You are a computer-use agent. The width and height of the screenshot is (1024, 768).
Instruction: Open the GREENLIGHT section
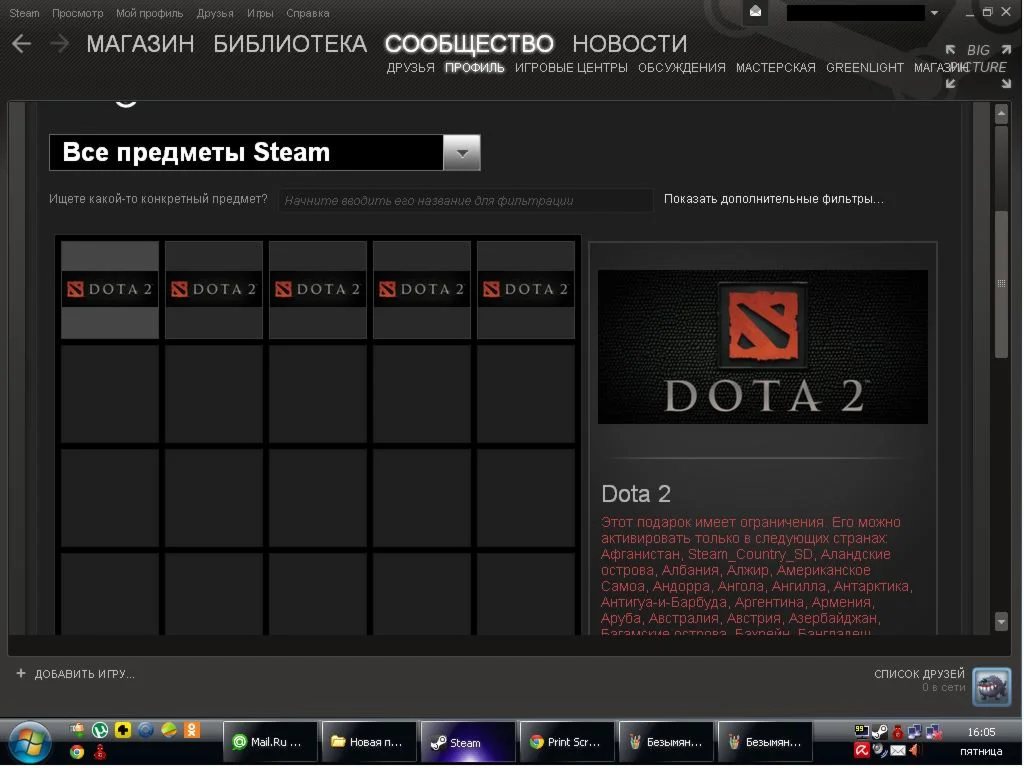click(865, 67)
